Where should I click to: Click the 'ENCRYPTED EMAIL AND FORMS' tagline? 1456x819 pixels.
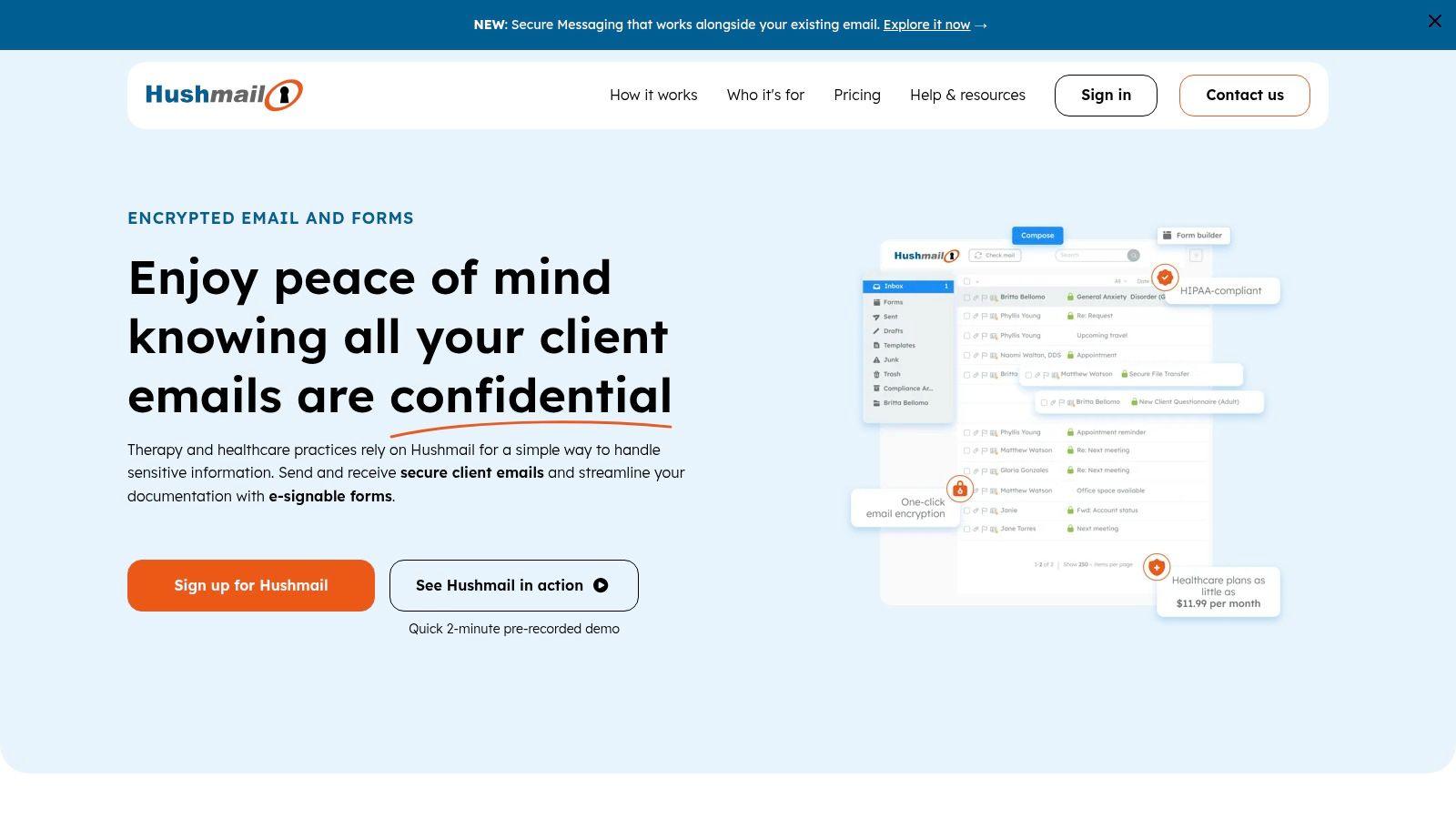(270, 218)
